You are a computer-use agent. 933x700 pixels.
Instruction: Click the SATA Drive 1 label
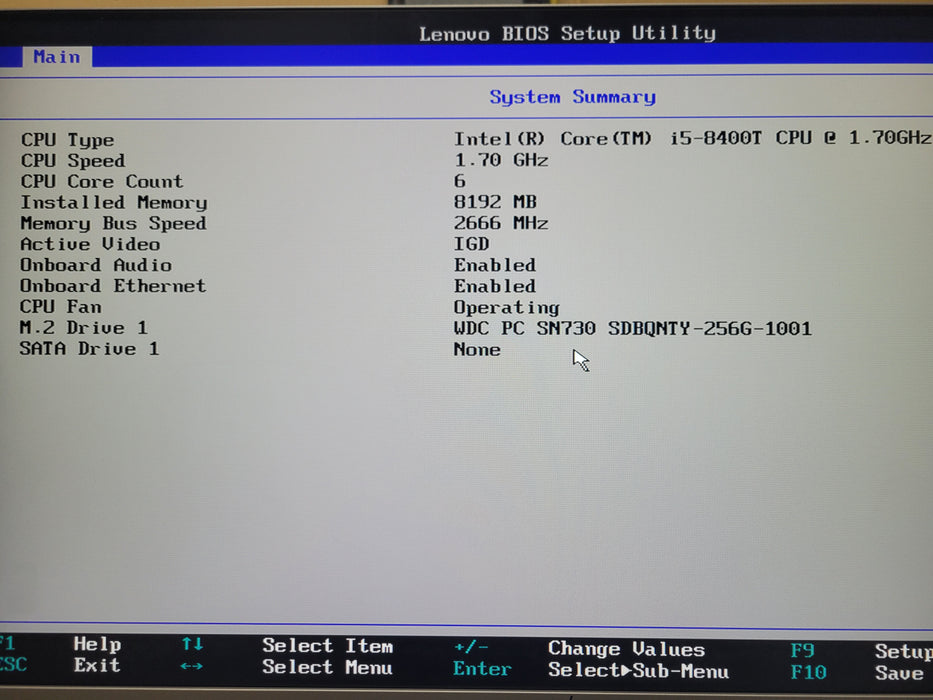tap(89, 349)
